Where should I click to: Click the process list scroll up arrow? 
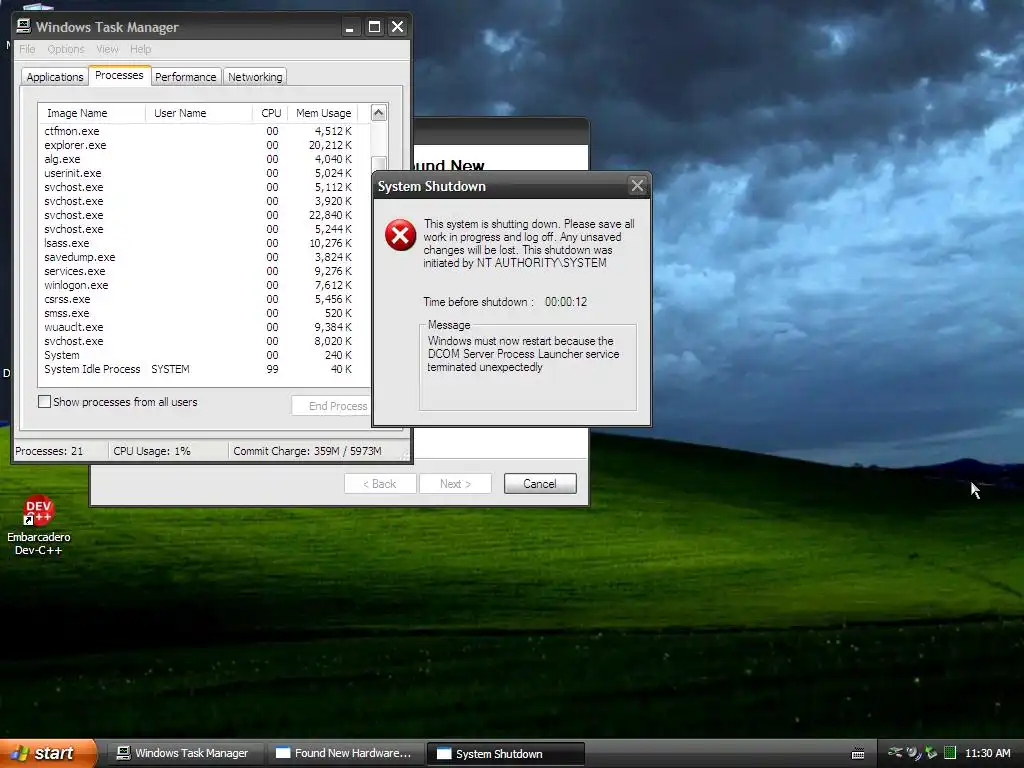pyautogui.click(x=379, y=113)
